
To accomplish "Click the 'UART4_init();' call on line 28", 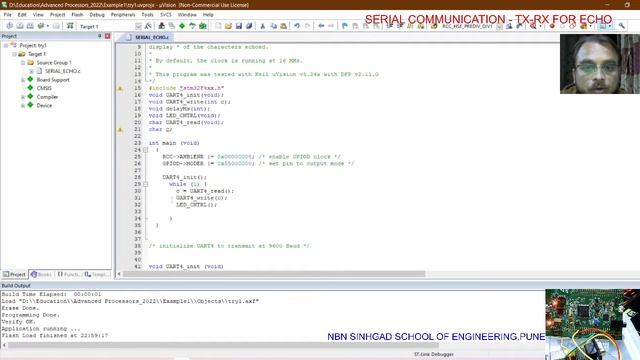I will [x=184, y=177].
